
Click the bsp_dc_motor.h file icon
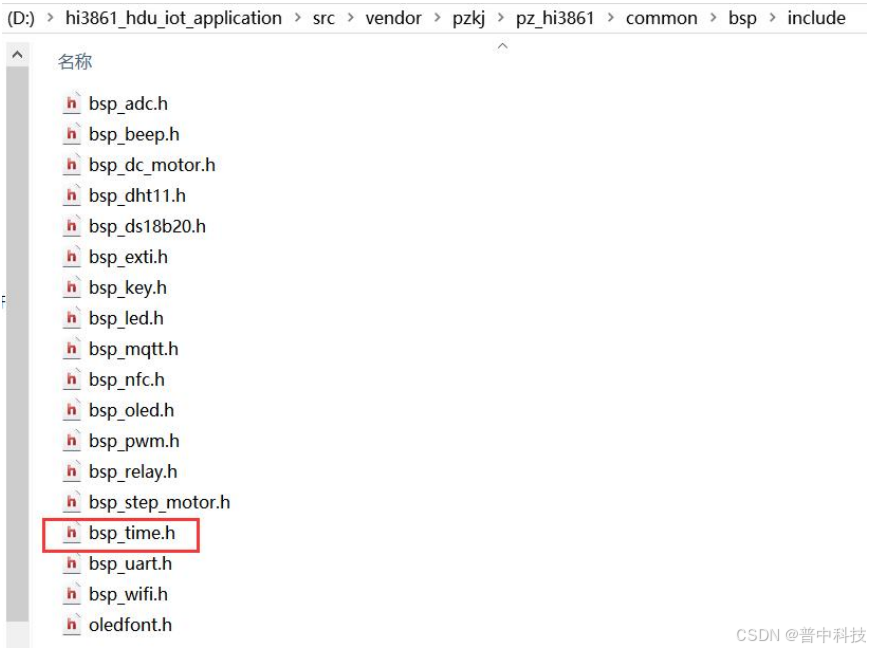point(72,164)
